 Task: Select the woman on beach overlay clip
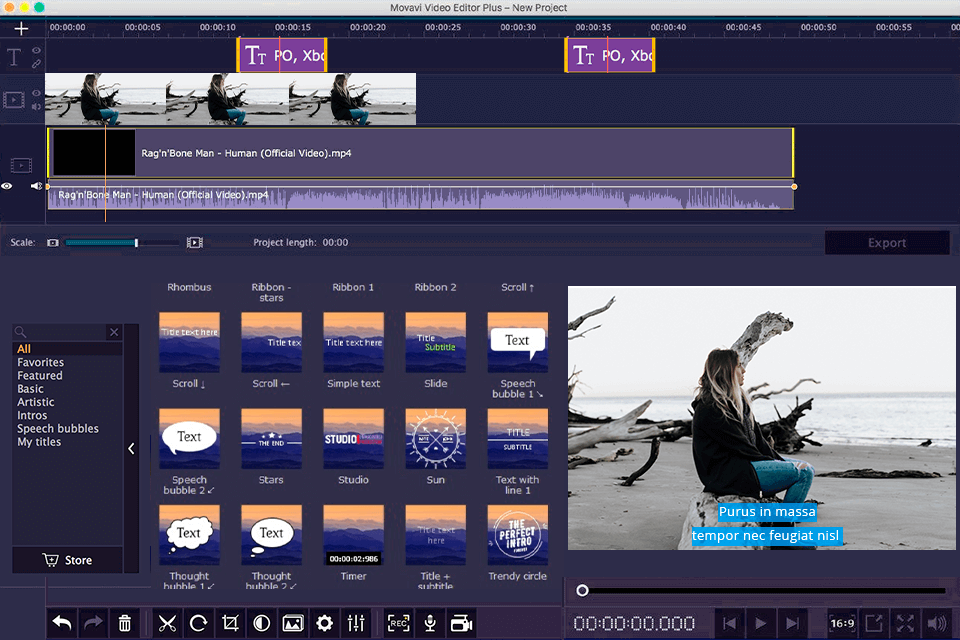pos(231,99)
